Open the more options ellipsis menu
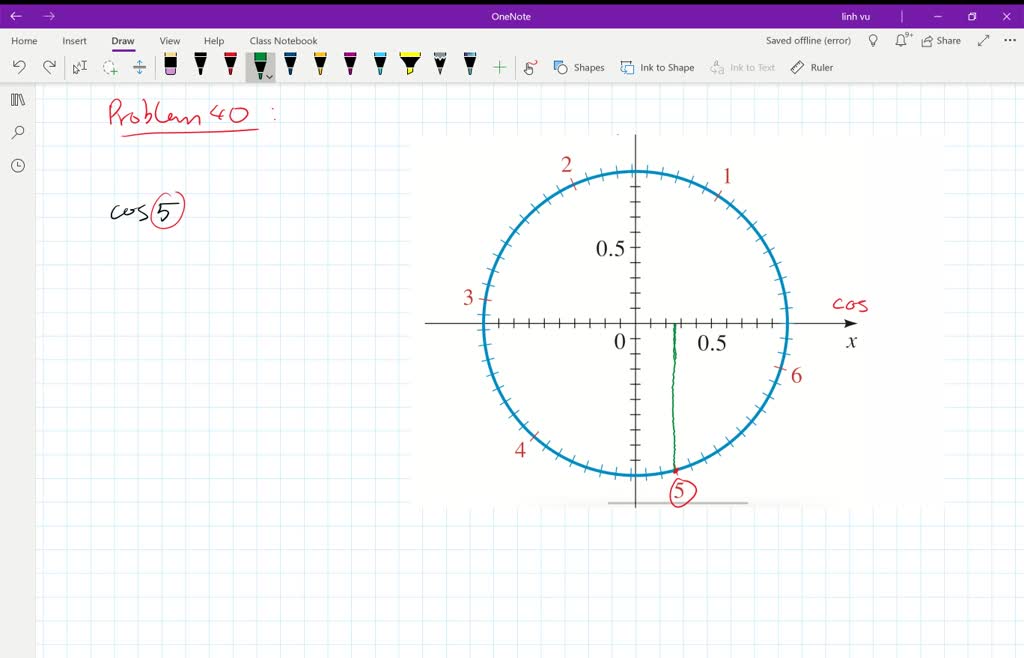This screenshot has width=1024, height=658. pos(1010,40)
